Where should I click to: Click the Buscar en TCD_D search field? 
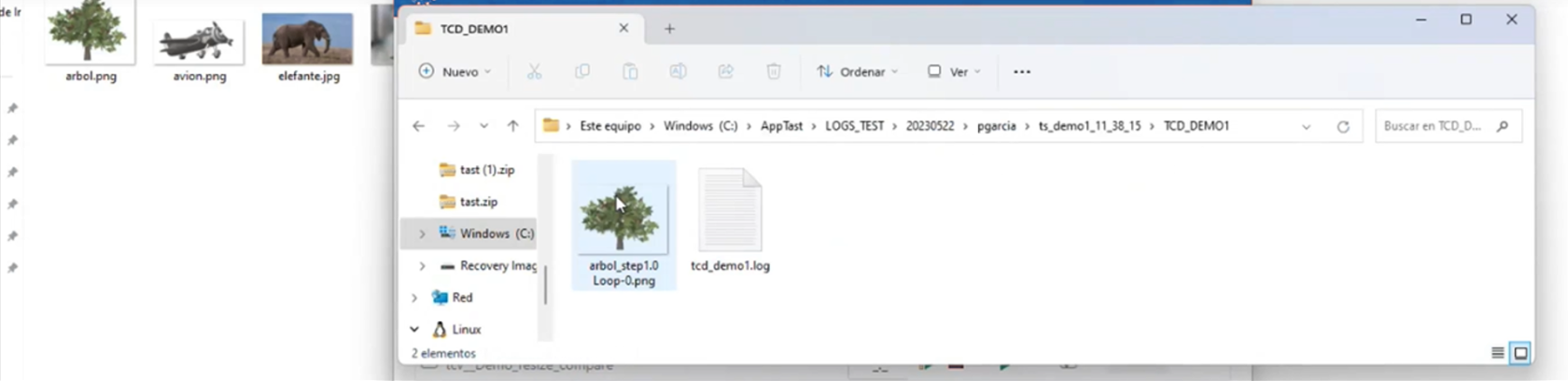[x=1449, y=126]
